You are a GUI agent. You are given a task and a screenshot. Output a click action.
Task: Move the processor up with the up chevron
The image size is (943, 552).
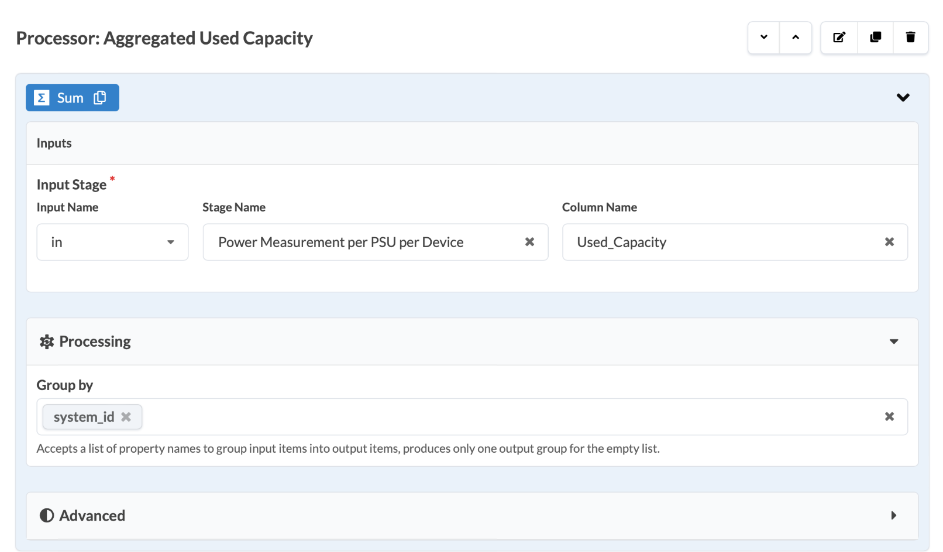(795, 38)
